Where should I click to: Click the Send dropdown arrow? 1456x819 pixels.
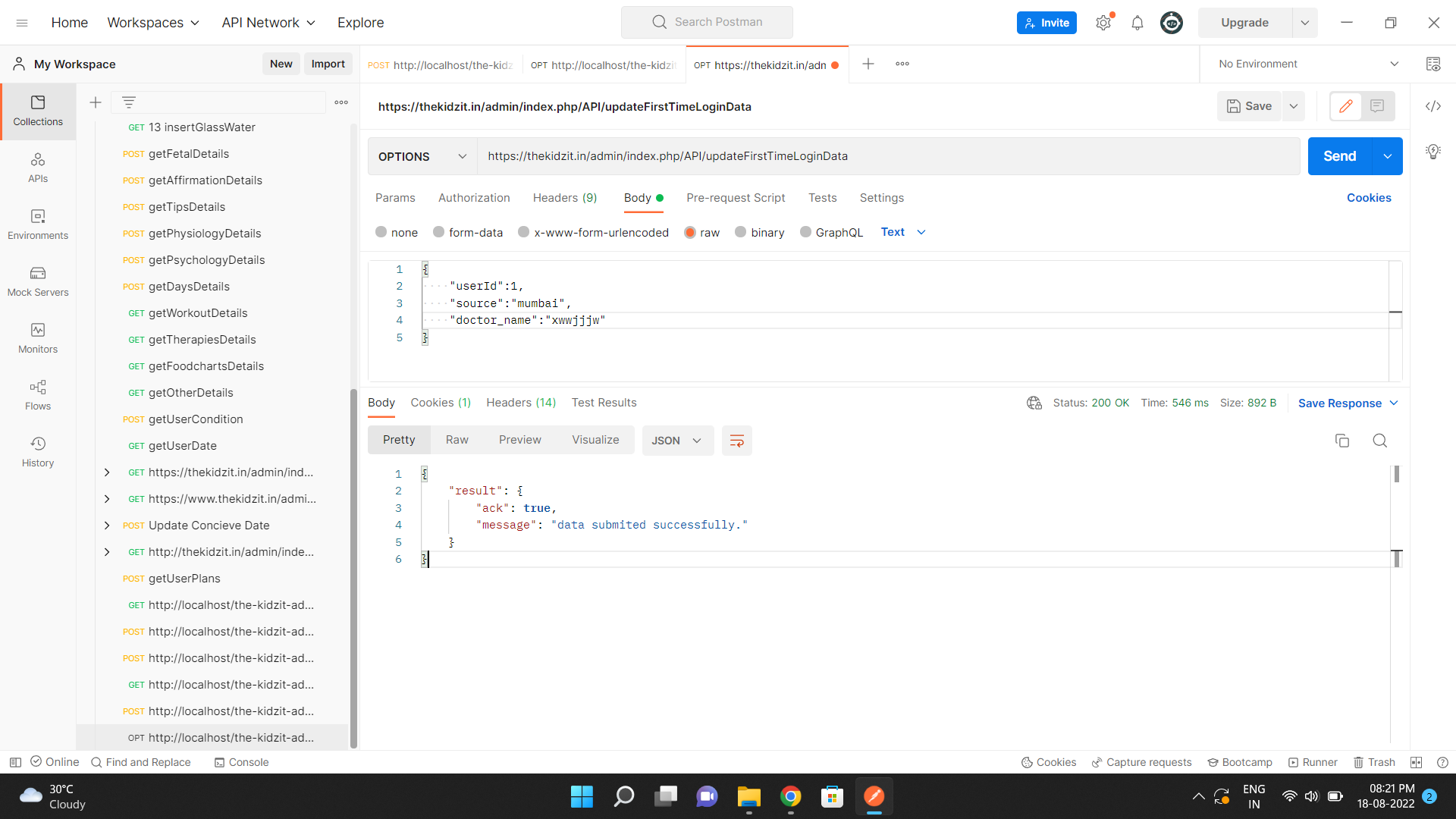pos(1389,156)
